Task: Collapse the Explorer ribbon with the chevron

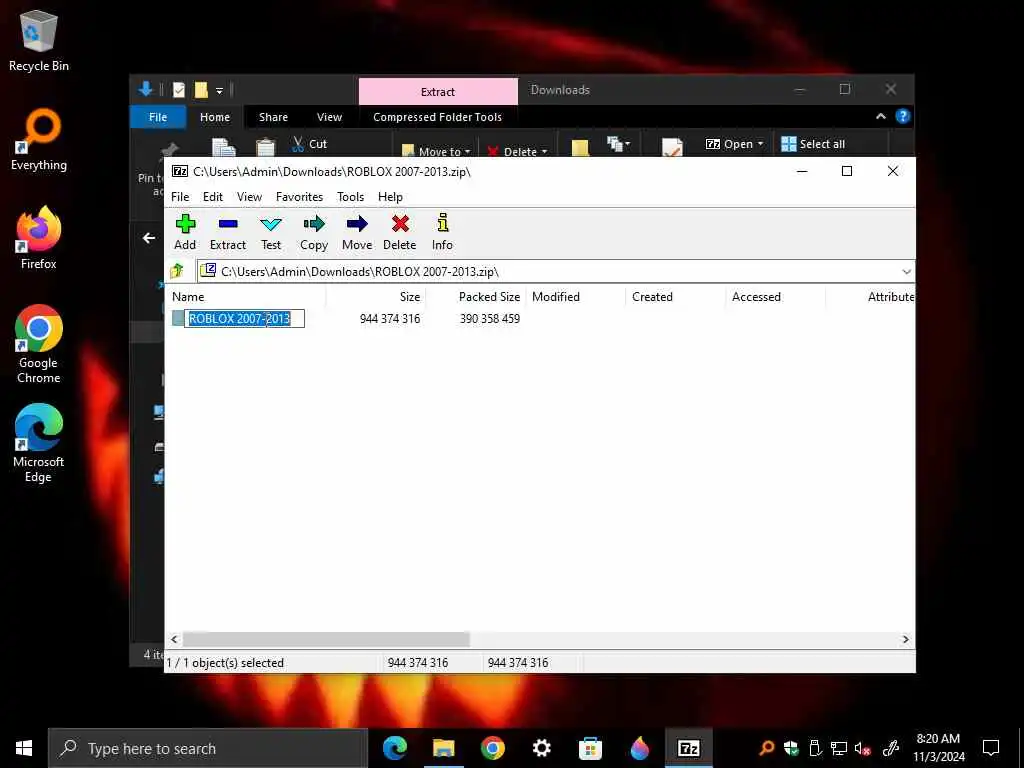Action: [x=880, y=116]
